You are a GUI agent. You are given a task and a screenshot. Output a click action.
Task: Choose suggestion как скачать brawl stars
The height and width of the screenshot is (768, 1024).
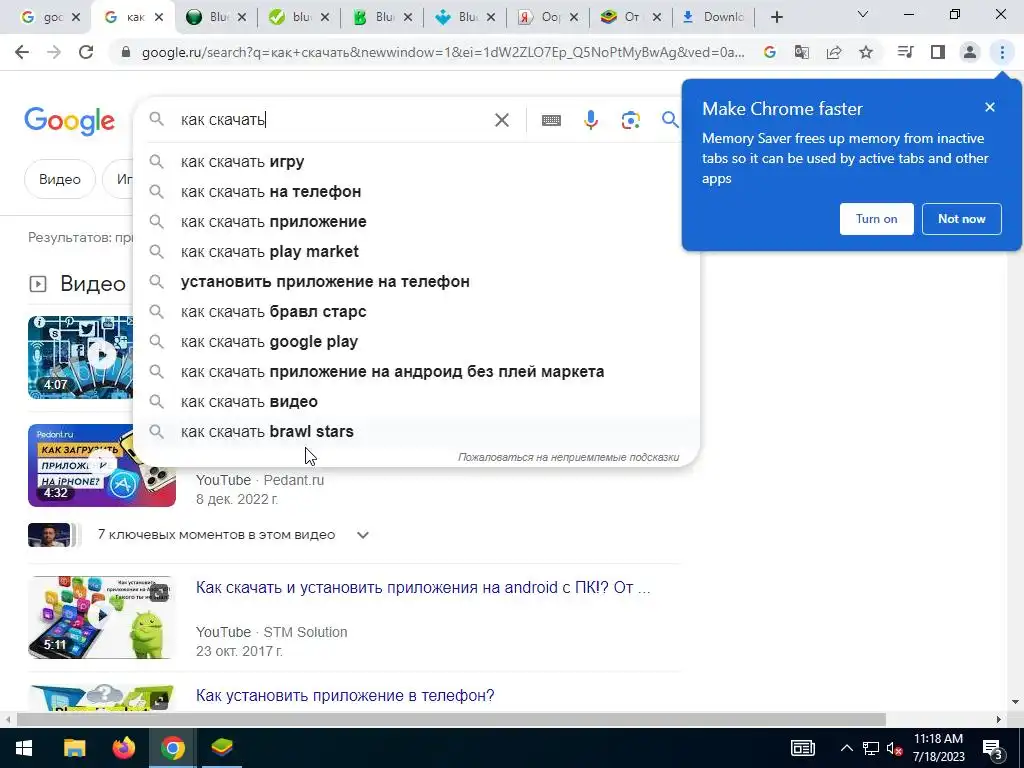click(416, 432)
